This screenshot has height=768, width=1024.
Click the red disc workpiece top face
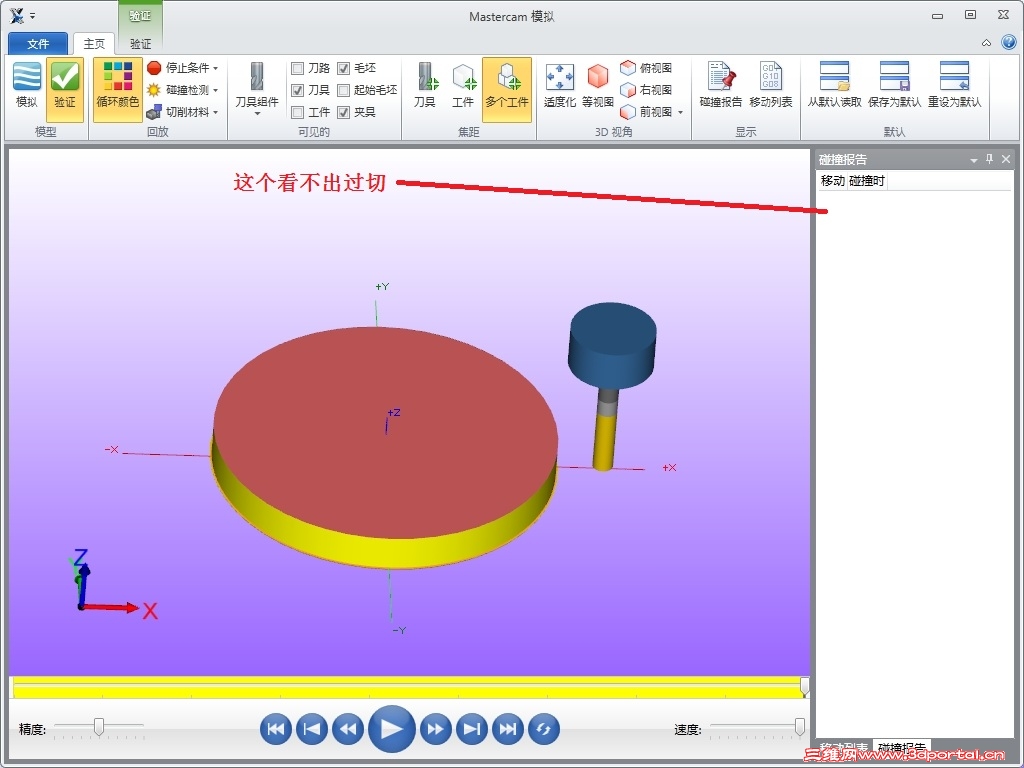pyautogui.click(x=385, y=432)
